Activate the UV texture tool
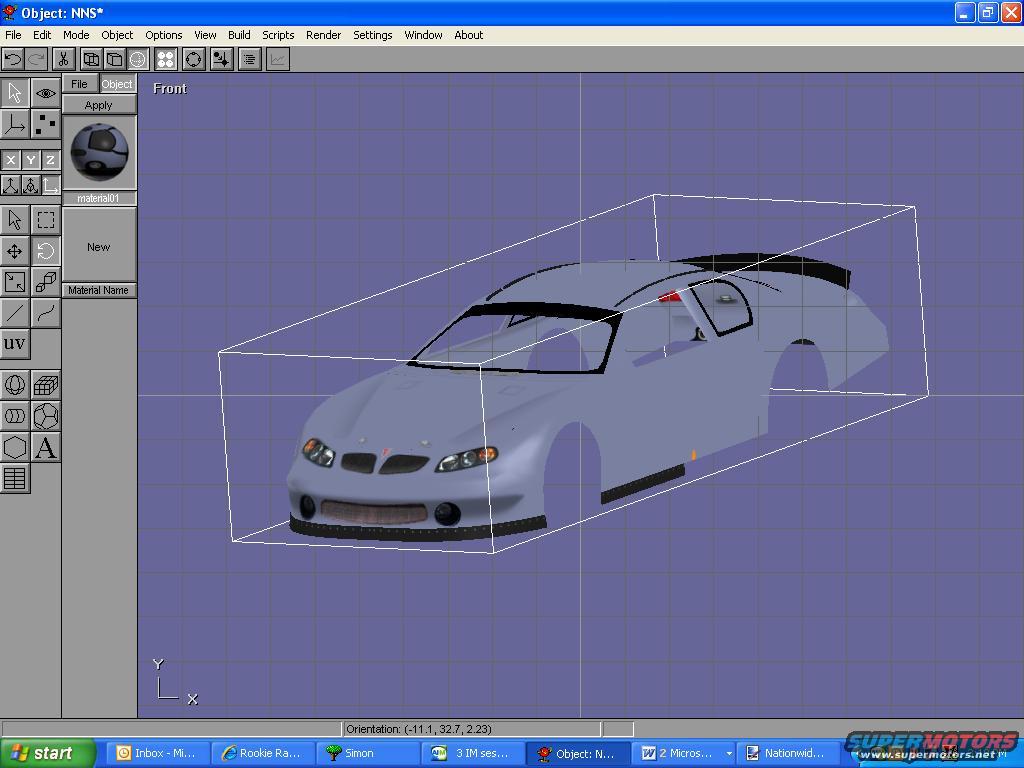This screenshot has height=768, width=1024. pyautogui.click(x=15, y=344)
